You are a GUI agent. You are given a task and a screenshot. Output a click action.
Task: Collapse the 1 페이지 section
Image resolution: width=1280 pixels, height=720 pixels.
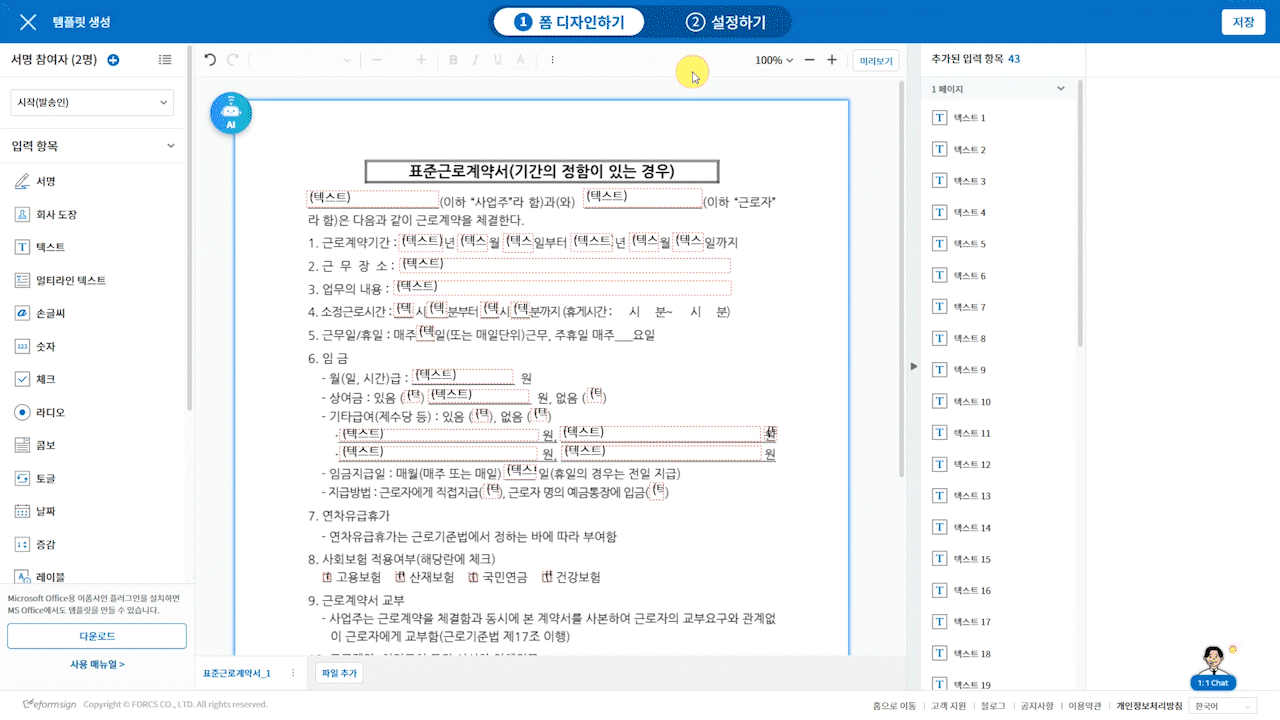[1061, 89]
